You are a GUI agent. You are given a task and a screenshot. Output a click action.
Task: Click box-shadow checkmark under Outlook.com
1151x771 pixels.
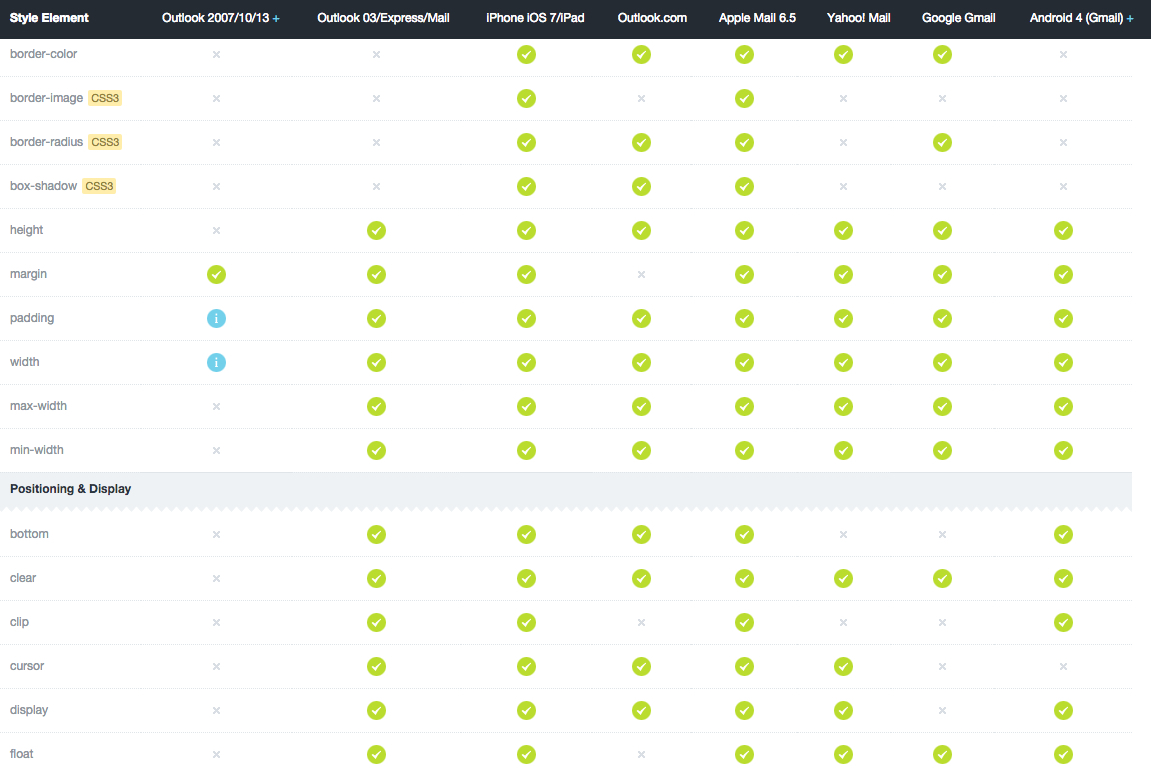tap(642, 187)
